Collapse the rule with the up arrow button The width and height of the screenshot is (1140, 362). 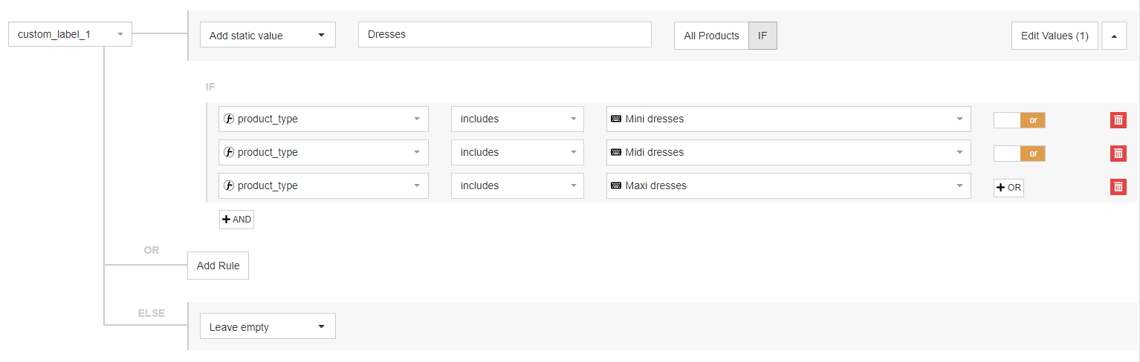(1115, 36)
